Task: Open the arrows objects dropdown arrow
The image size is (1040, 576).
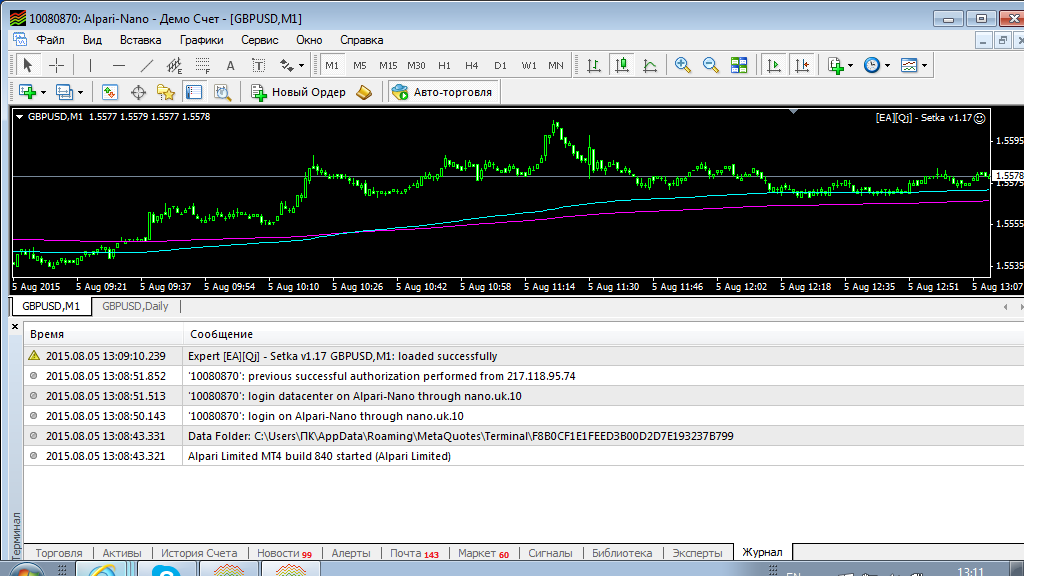Action: click(x=301, y=66)
